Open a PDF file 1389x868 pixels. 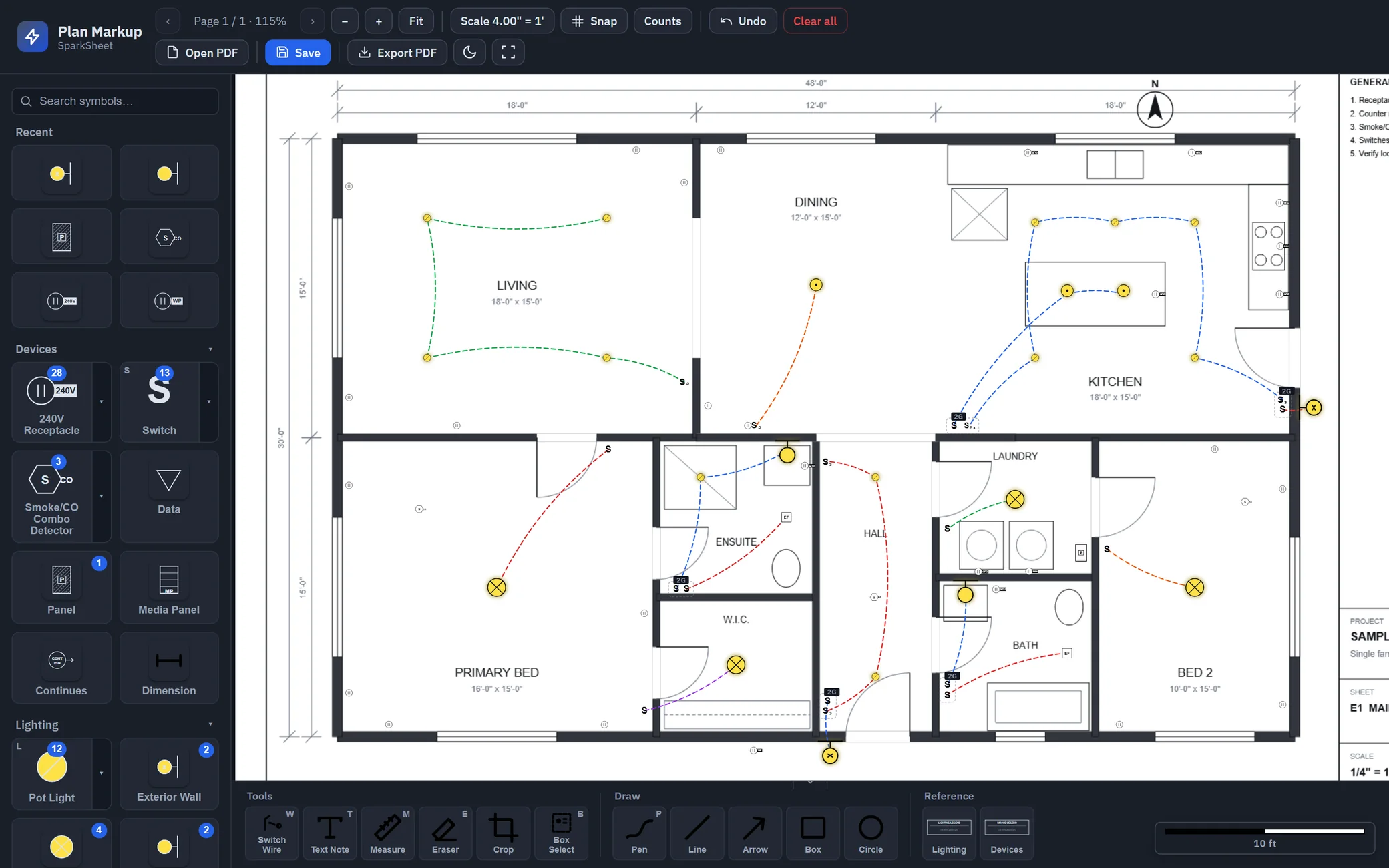(x=202, y=53)
